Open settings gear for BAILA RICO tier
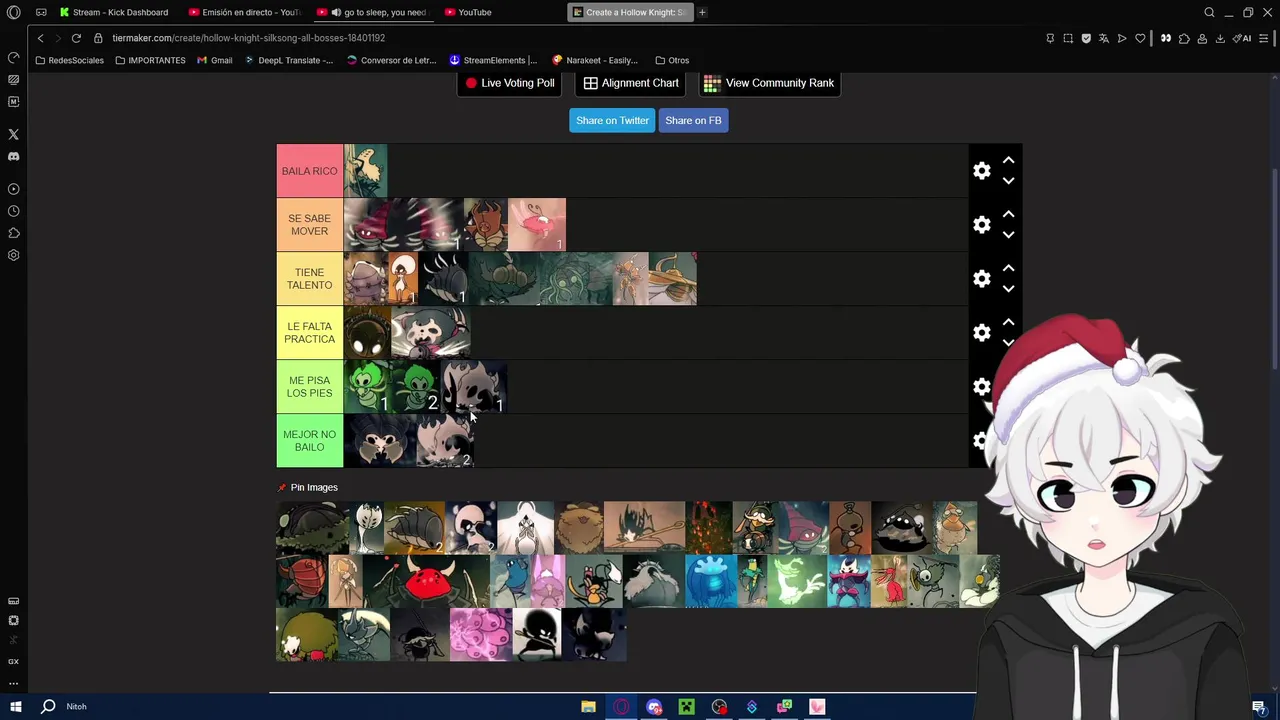 tap(982, 171)
